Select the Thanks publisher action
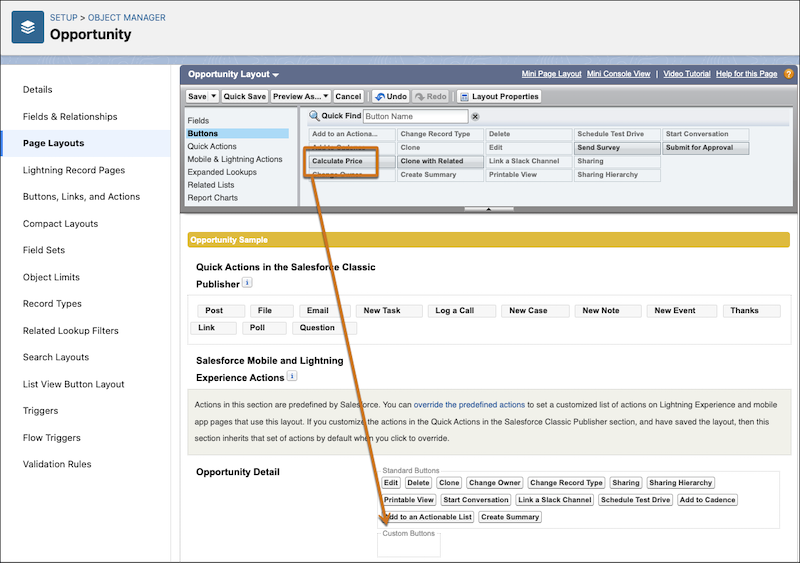This screenshot has height=563, width=800. pos(752,311)
